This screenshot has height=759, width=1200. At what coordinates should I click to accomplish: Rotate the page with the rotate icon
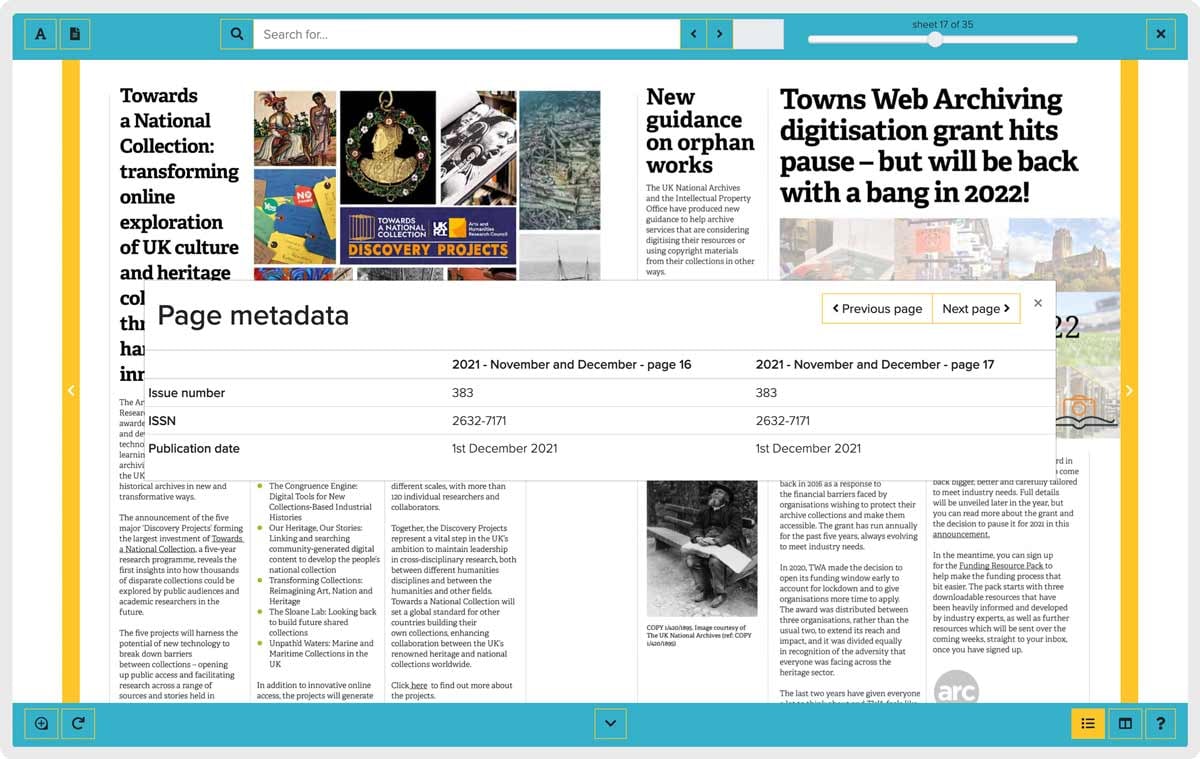click(x=78, y=723)
